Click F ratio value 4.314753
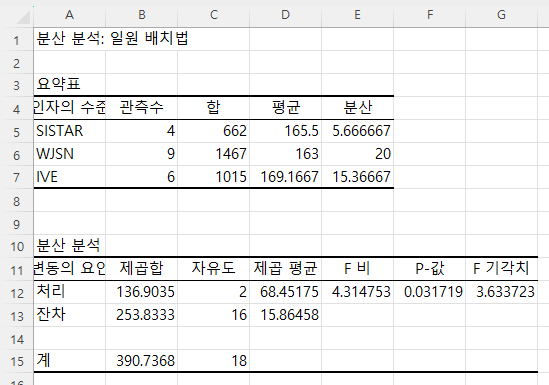The image size is (549, 385). (x=357, y=292)
